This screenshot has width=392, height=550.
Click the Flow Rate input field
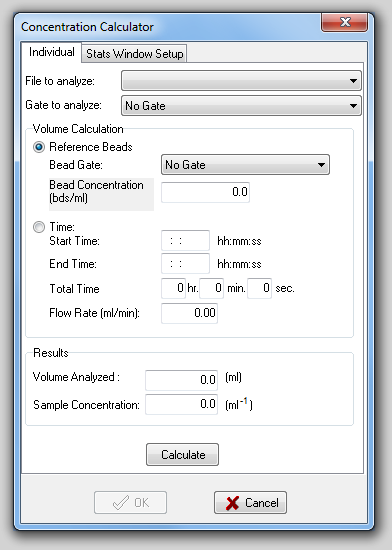(x=189, y=313)
